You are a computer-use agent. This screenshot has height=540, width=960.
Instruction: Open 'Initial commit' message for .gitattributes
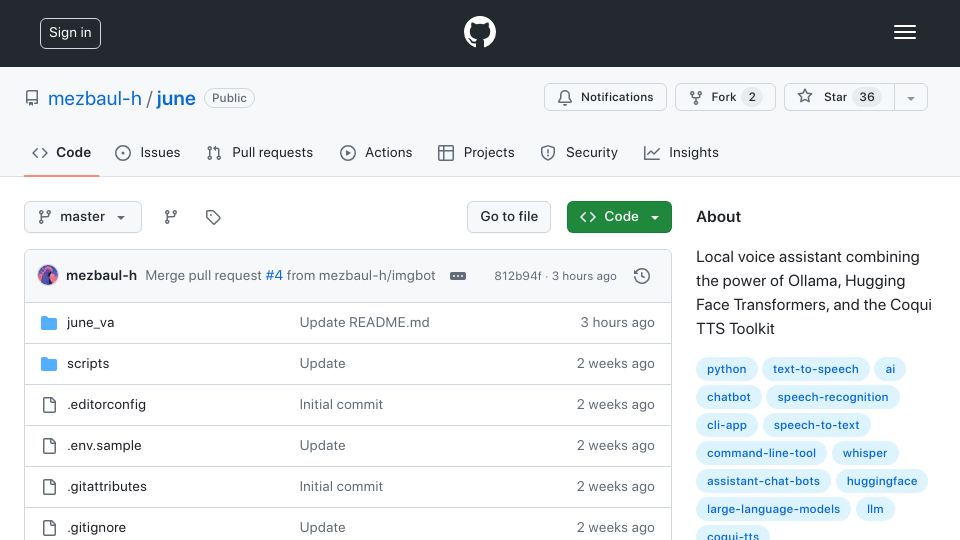pos(341,487)
